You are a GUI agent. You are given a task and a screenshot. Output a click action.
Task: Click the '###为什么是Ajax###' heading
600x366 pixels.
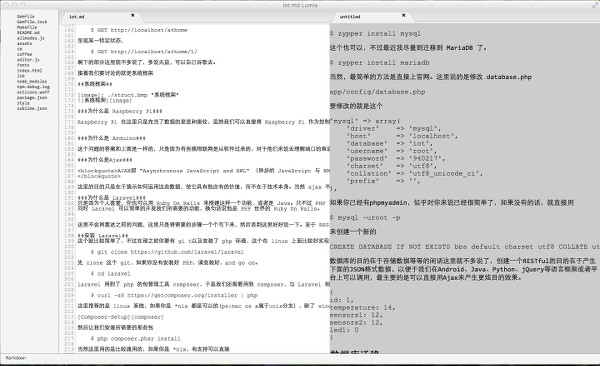click(105, 160)
